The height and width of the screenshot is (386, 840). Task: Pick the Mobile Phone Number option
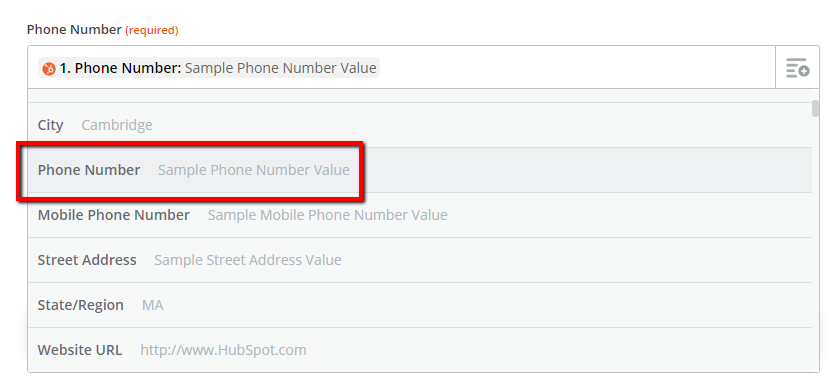click(420, 215)
